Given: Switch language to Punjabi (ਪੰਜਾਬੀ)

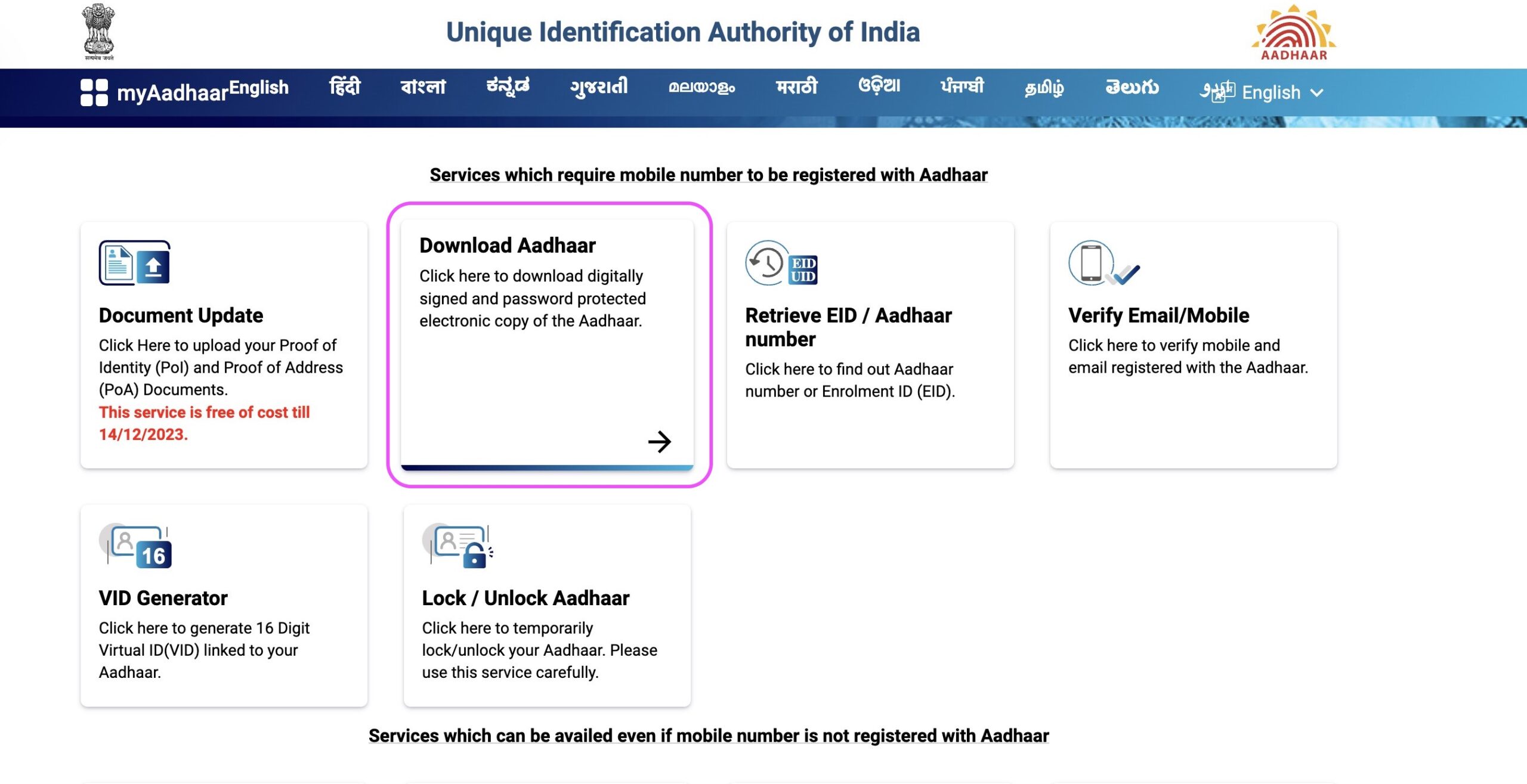Looking at the screenshot, I should (x=962, y=86).
